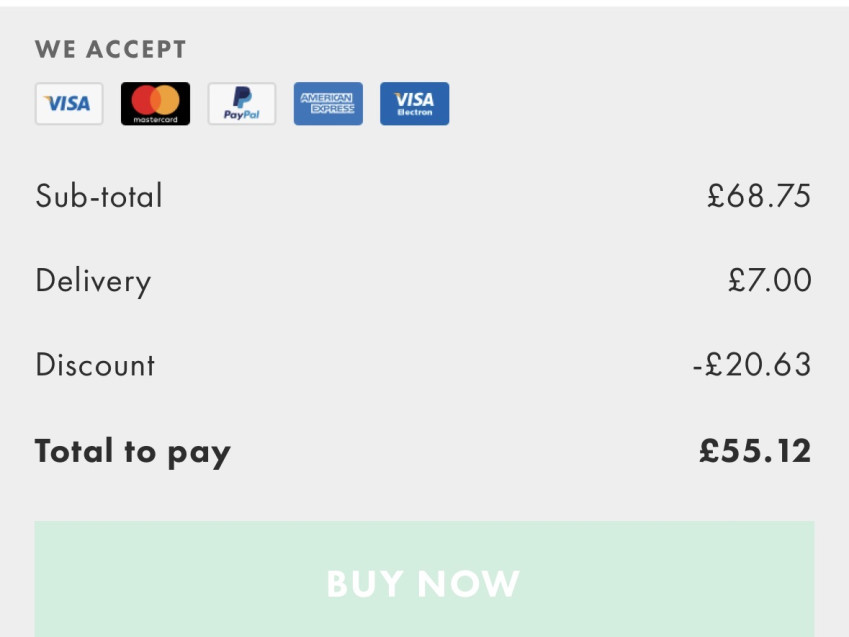
Task: Click the small mastercard wordmark text
Action: click(x=155, y=119)
